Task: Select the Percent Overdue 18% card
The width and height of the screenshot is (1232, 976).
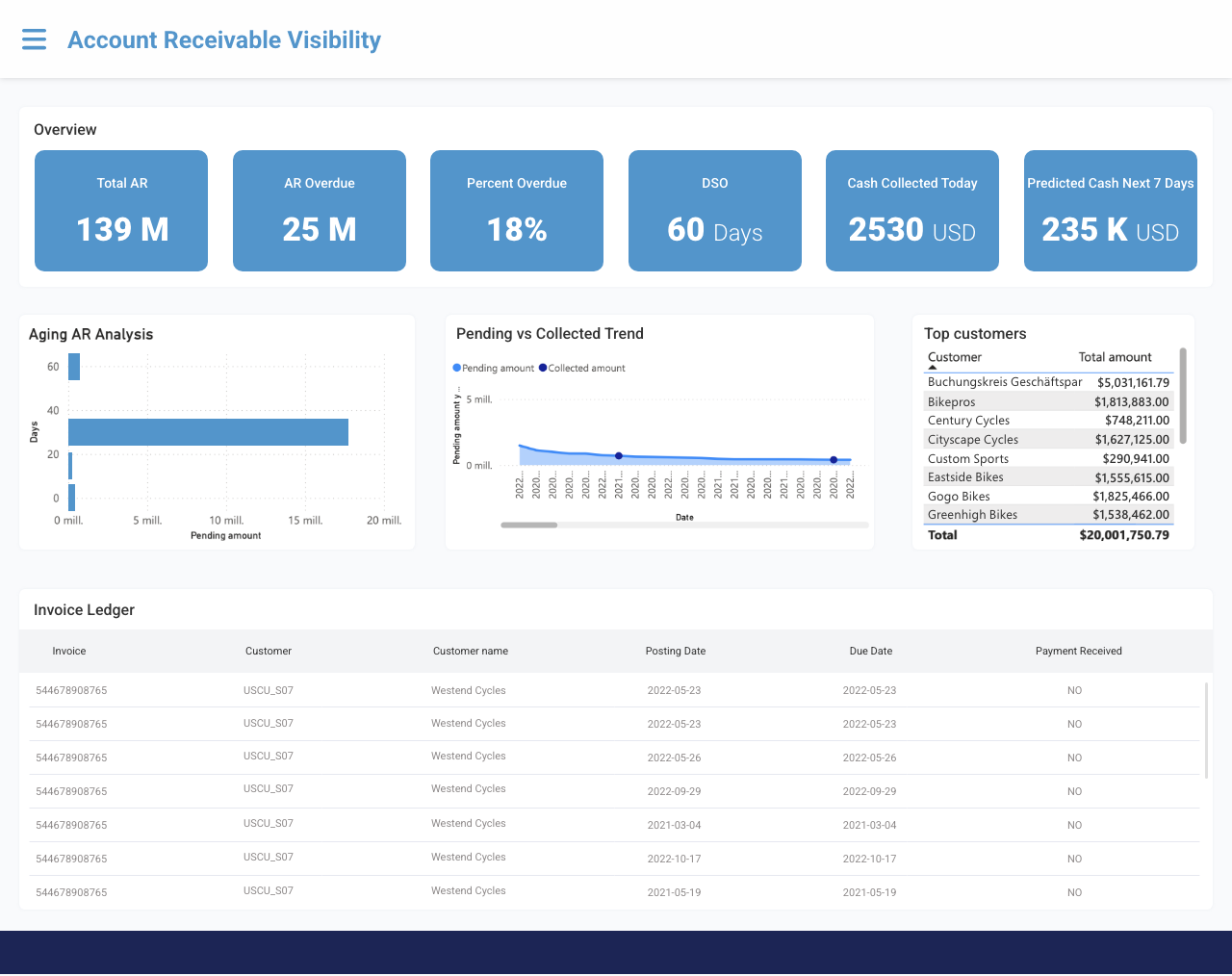Action: coord(517,211)
